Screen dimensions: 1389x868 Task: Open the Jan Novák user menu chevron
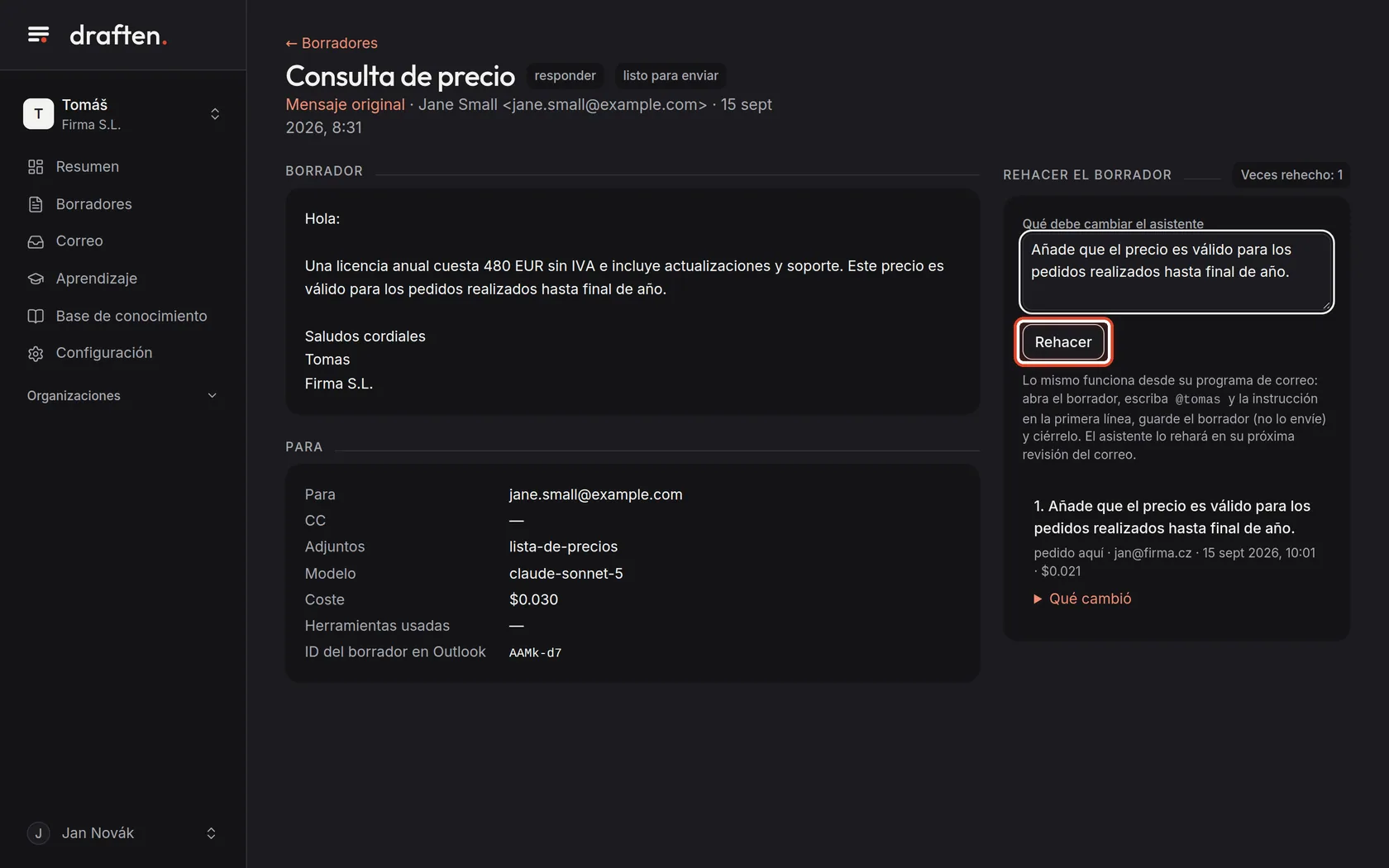point(211,833)
